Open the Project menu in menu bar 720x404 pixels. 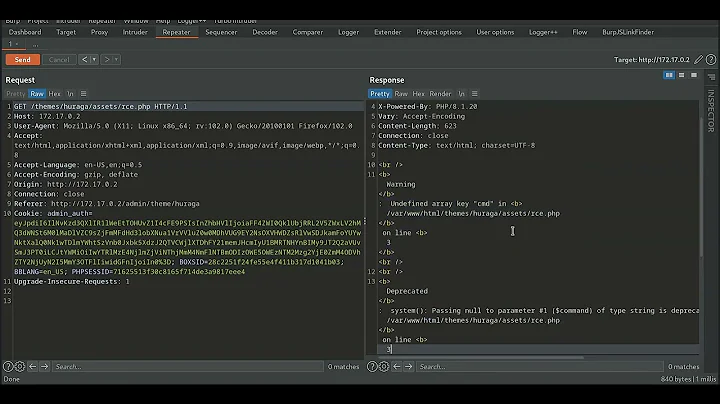[x=38, y=21]
